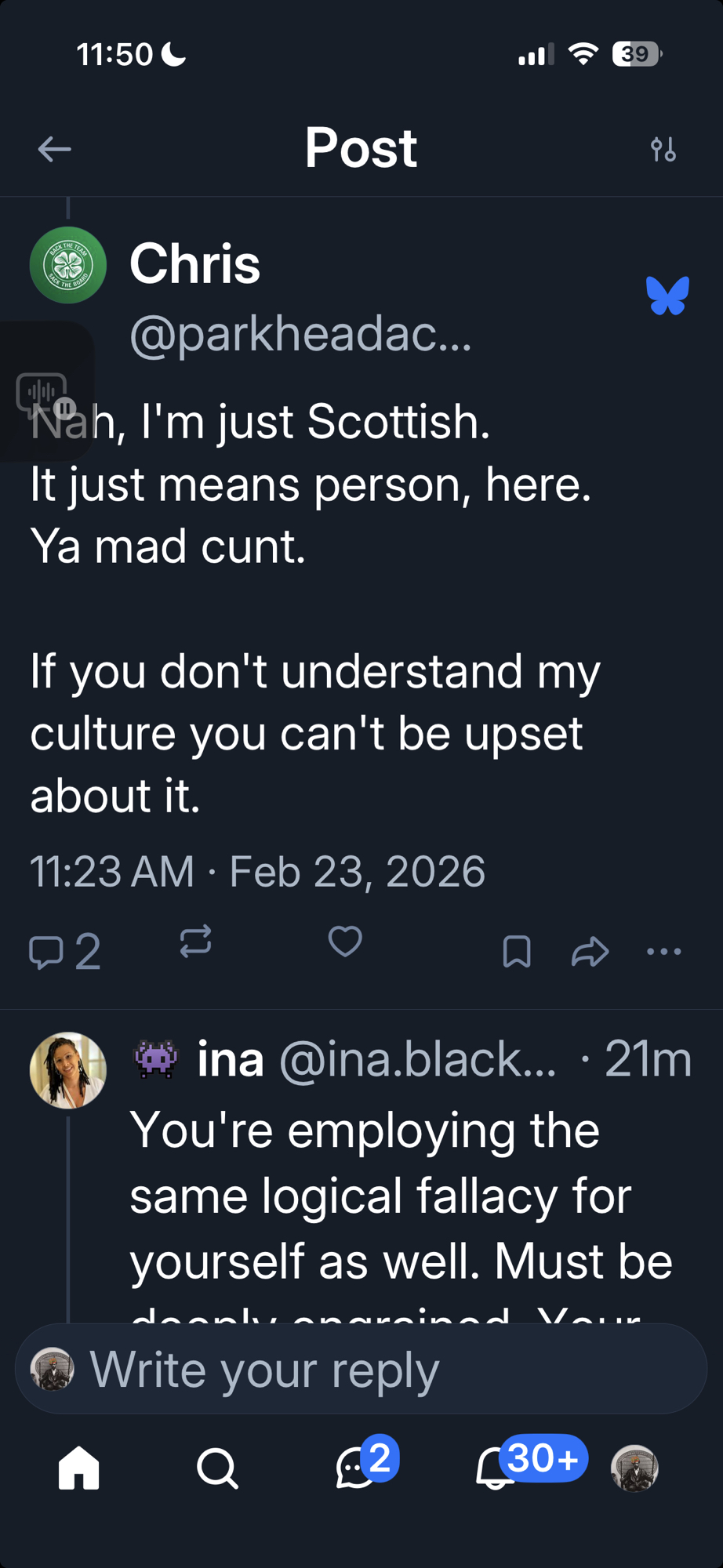Screen dimensions: 723x1568
Task: Tap the back arrow icon
Action: (x=54, y=149)
